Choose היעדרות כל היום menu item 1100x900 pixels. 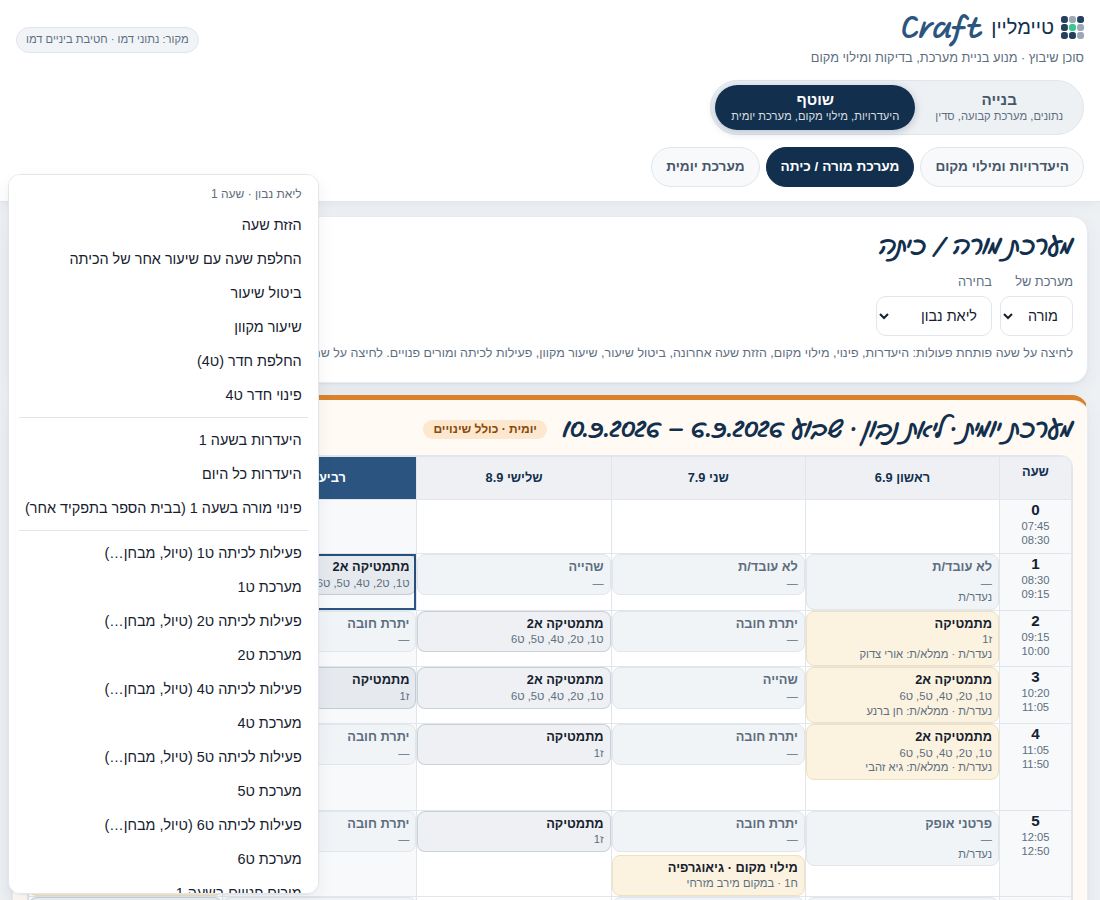point(163,474)
